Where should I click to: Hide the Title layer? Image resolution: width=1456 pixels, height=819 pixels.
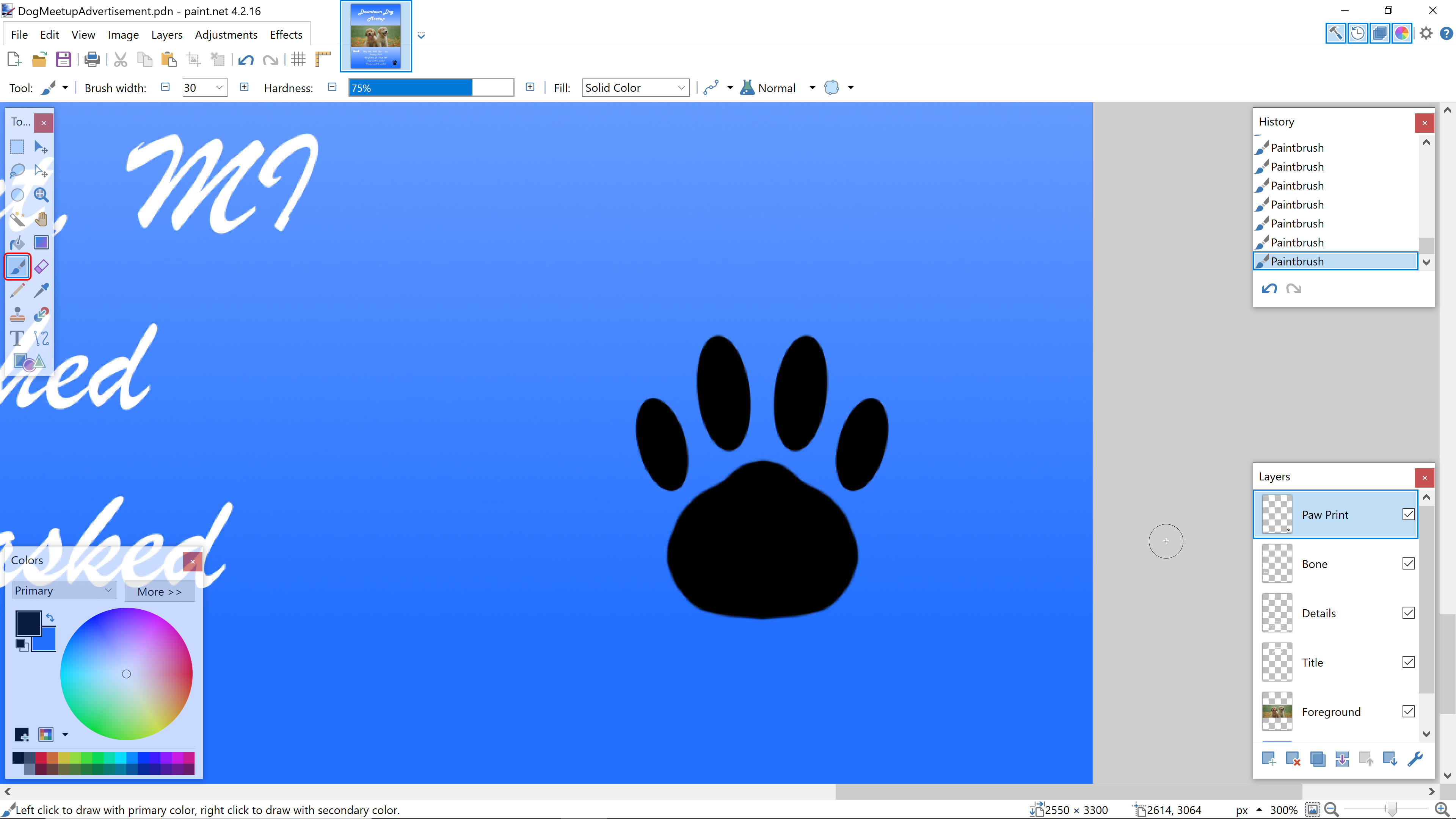tap(1408, 662)
